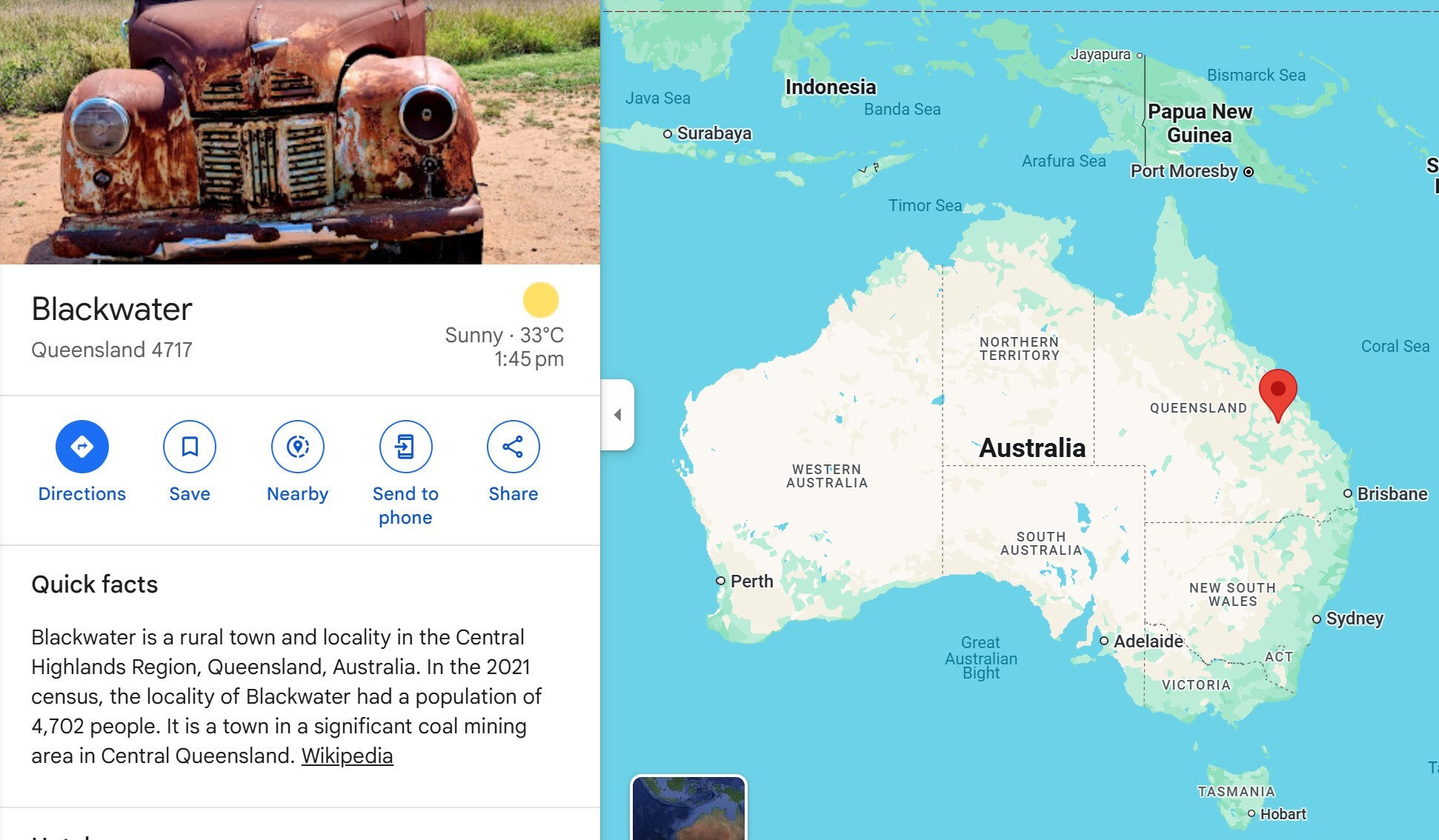Image resolution: width=1439 pixels, height=840 pixels.
Task: Click the Perth city marker
Action: click(x=720, y=581)
